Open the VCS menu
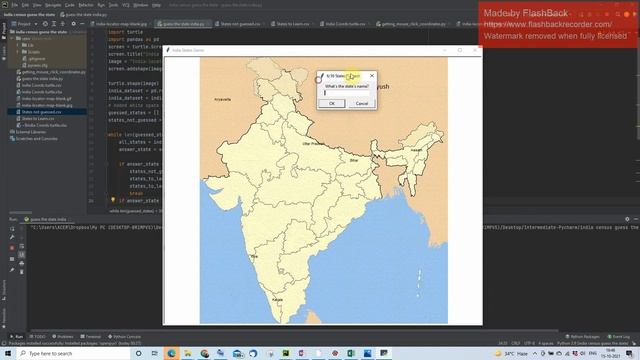This screenshot has width=640, height=360. (x=126, y=5)
